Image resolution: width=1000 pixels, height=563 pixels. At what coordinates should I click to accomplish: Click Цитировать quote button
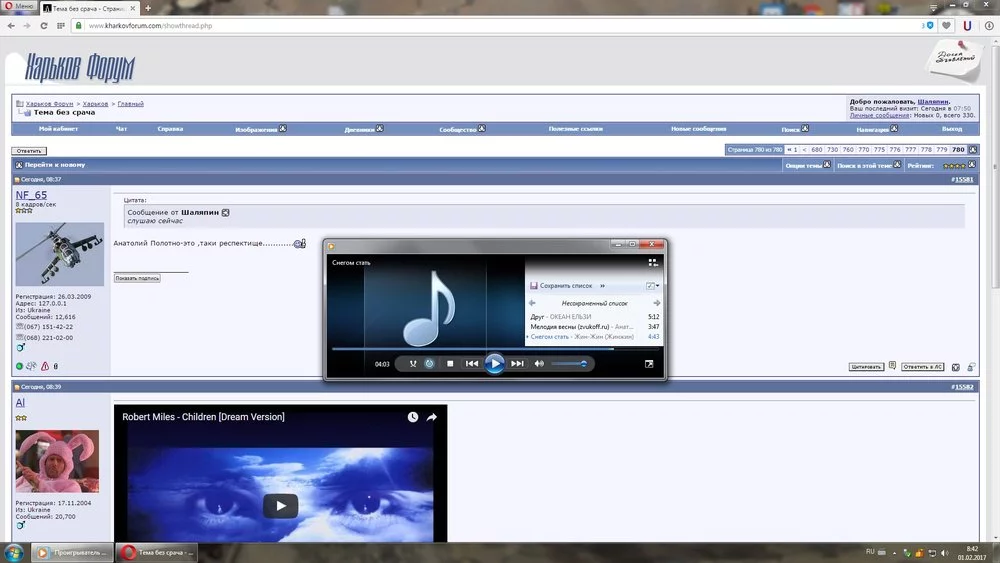pos(866,367)
